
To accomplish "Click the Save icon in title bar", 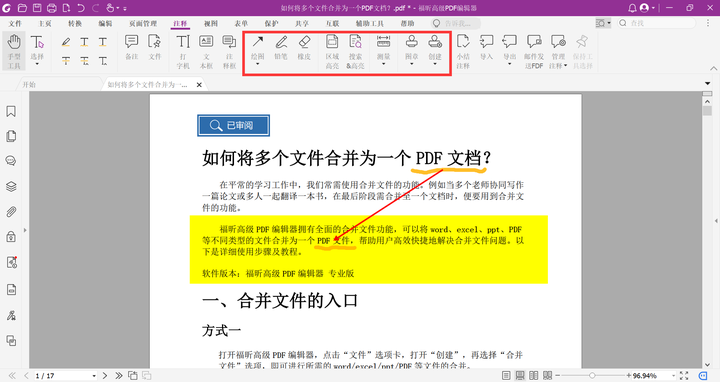I will pos(37,8).
